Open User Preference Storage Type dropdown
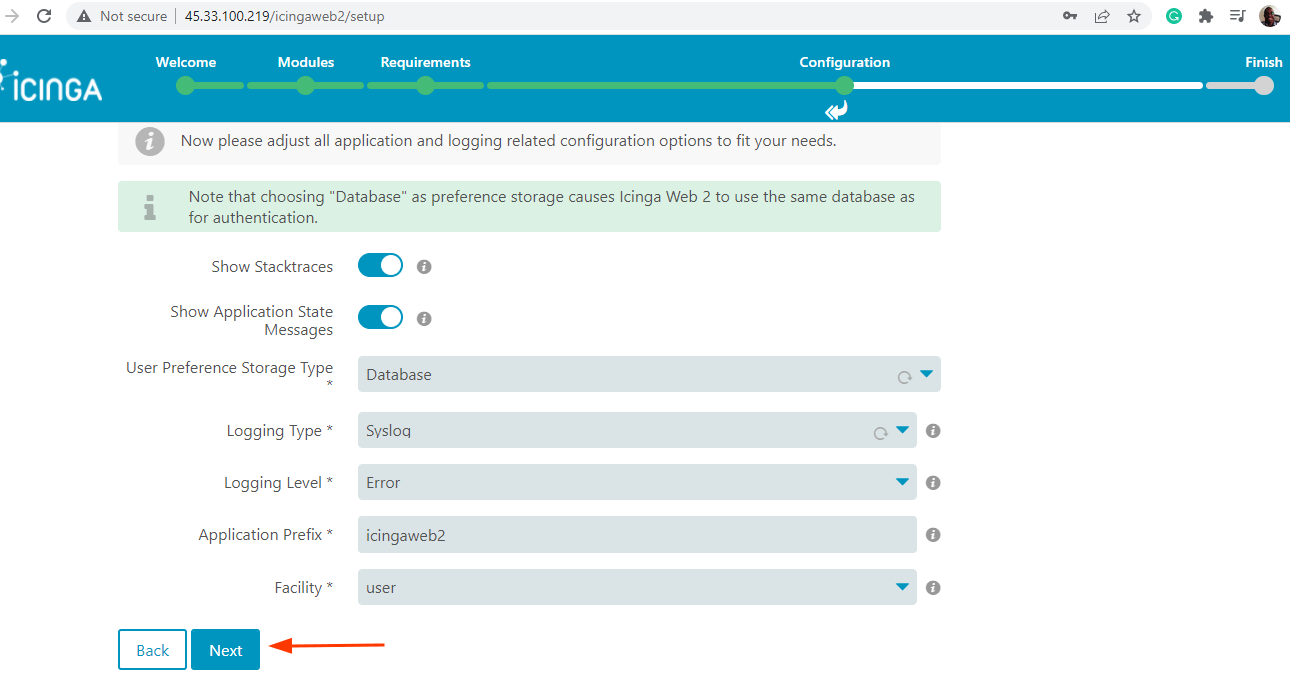Viewport: 1290px width, 685px height. pyautogui.click(x=648, y=375)
